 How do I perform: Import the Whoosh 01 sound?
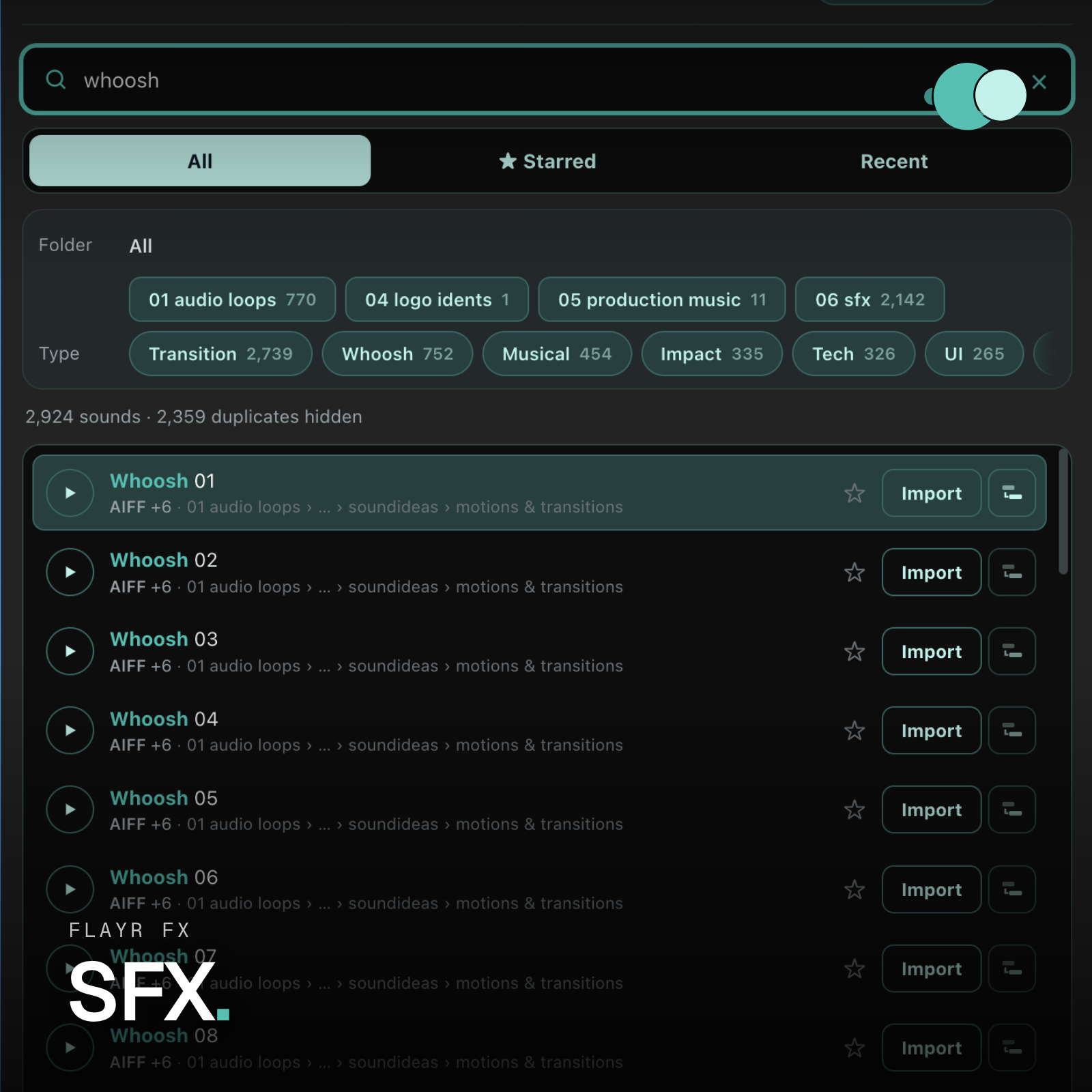(x=932, y=493)
